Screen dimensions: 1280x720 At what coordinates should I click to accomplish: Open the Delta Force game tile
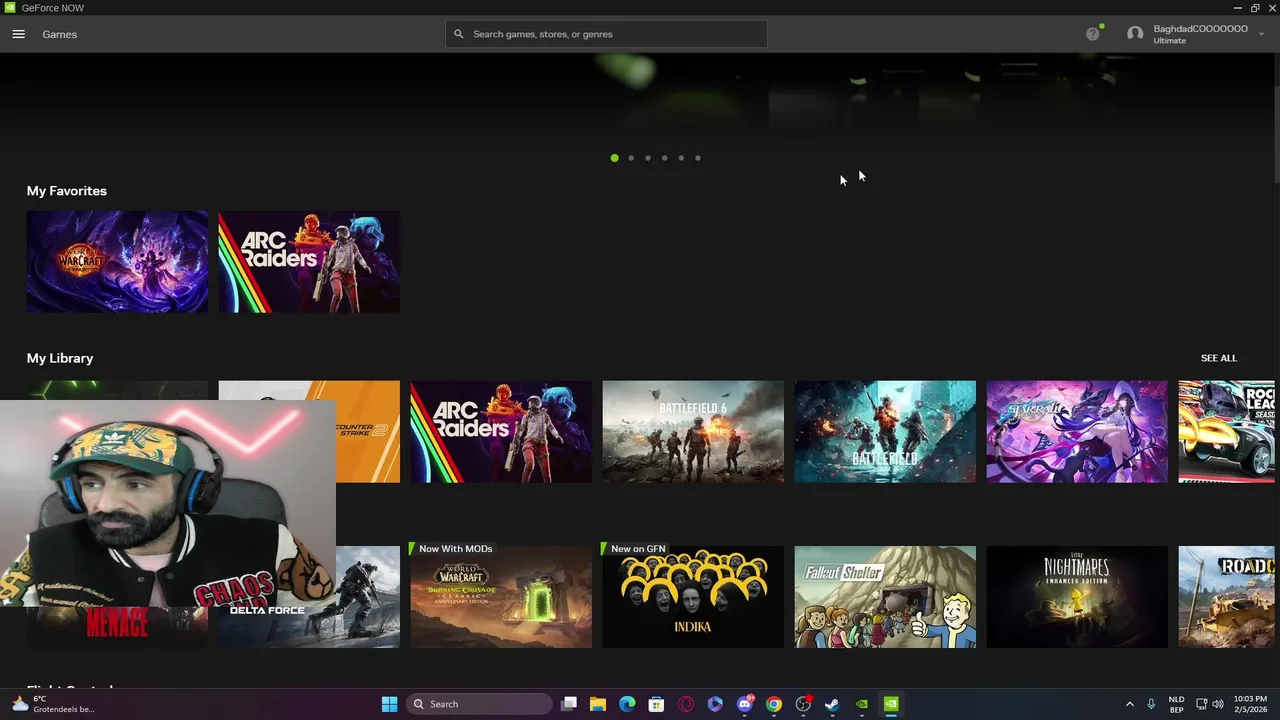point(368,597)
